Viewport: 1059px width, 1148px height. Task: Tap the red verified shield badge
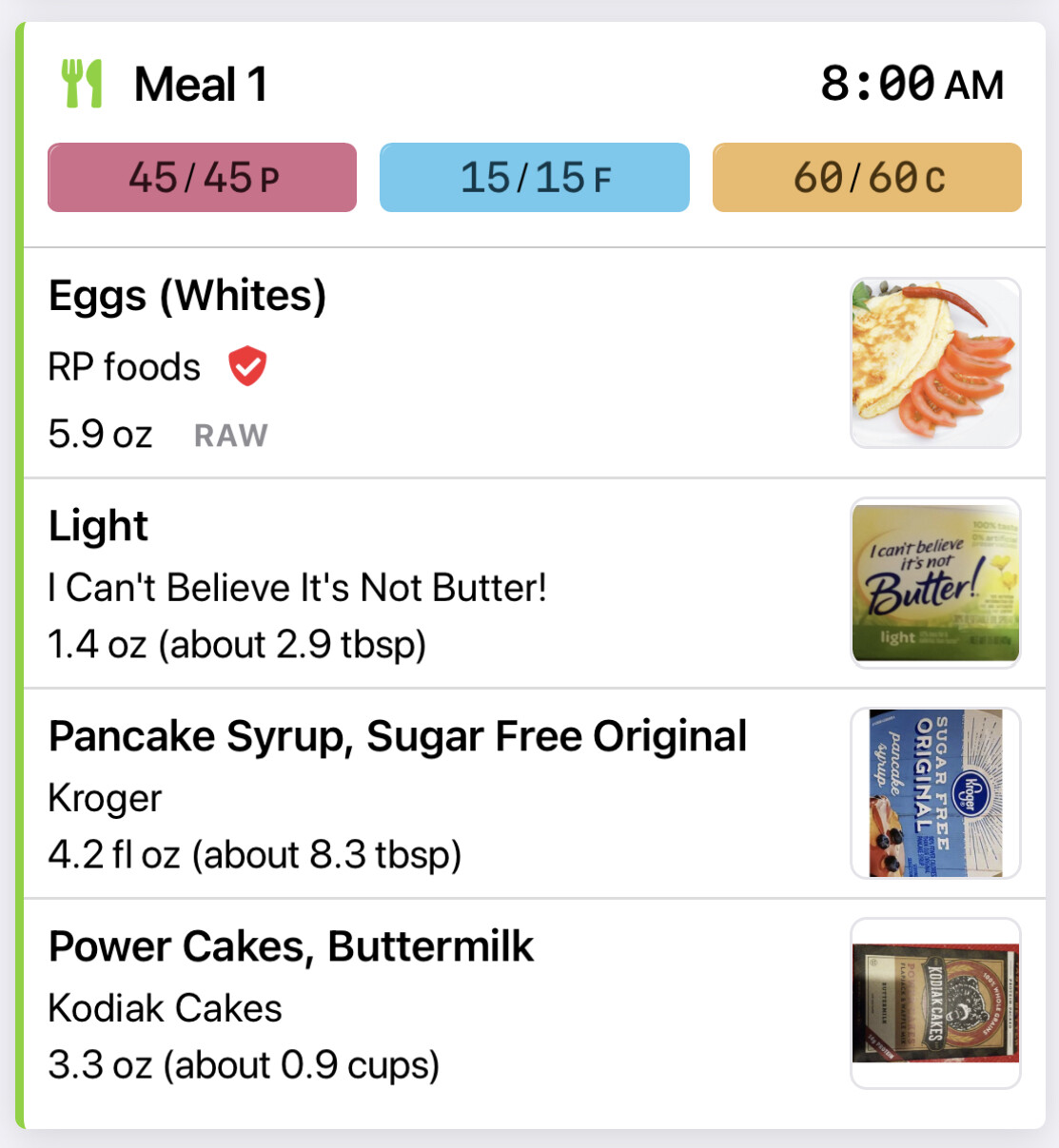pyautogui.click(x=247, y=366)
